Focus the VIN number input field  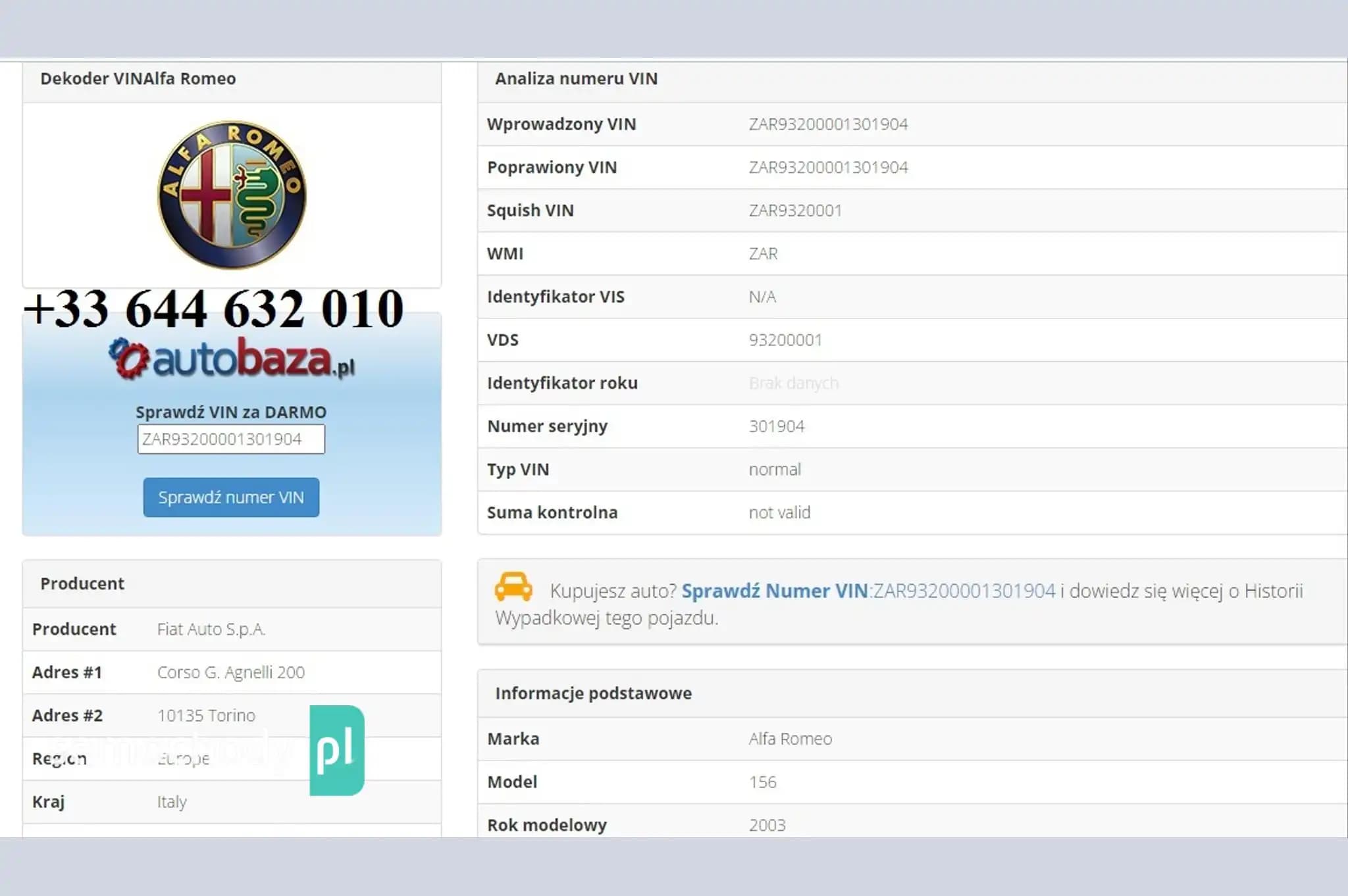click(x=231, y=439)
